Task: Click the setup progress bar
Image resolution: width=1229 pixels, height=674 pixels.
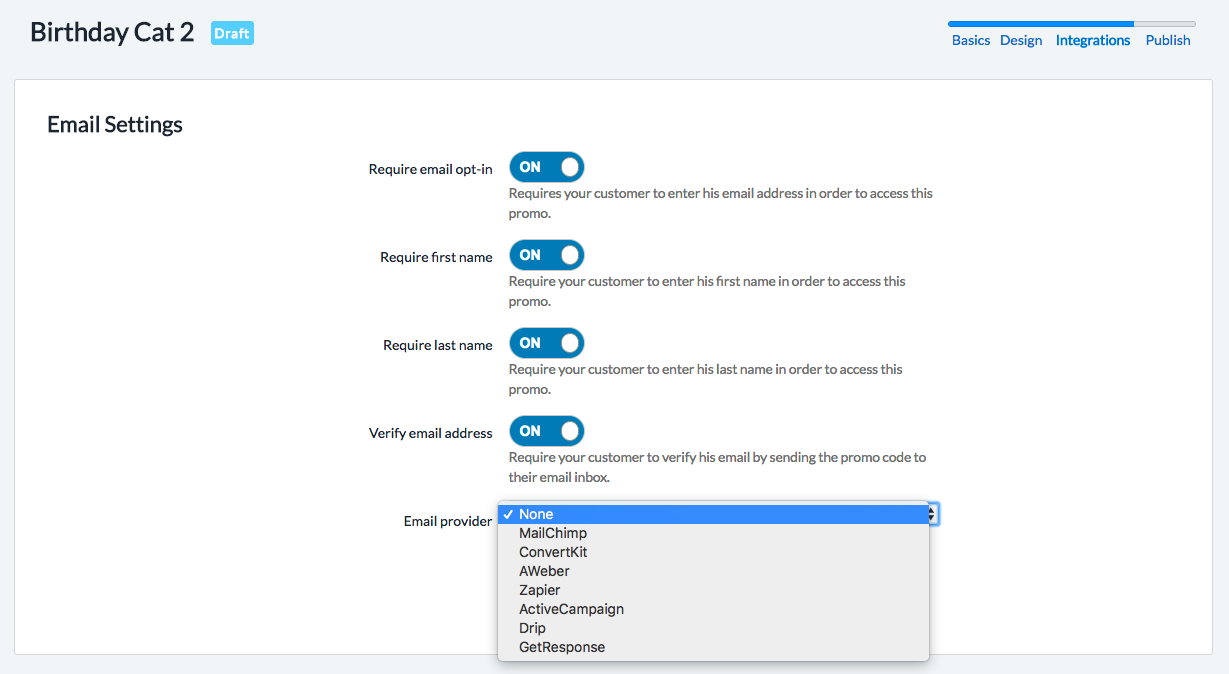Action: tap(1072, 23)
